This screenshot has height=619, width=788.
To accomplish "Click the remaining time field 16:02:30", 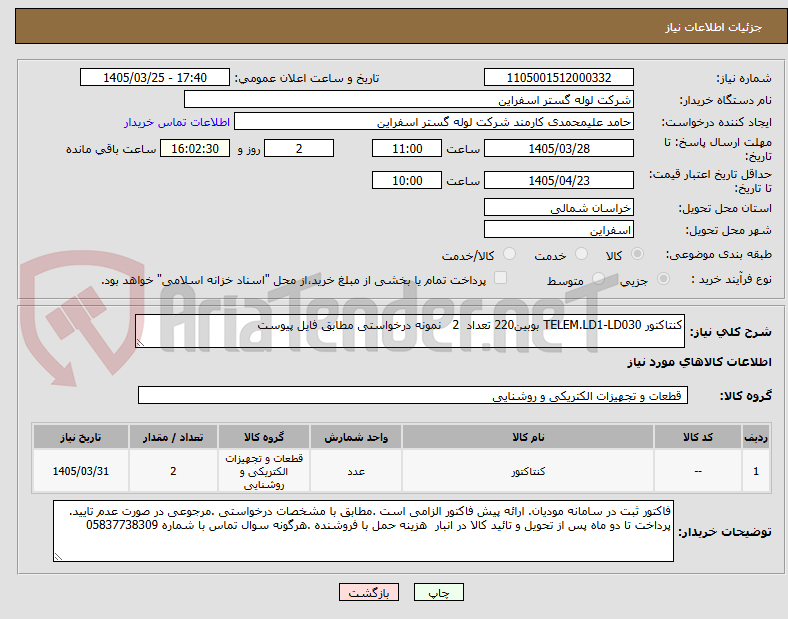I will (x=195, y=149).
